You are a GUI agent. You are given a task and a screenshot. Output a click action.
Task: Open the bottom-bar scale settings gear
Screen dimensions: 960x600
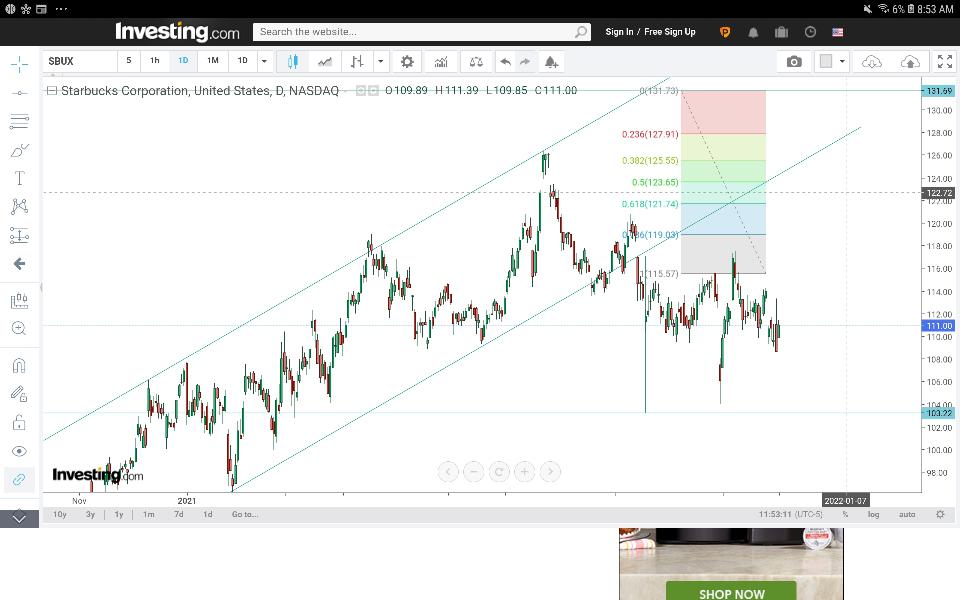pyautogui.click(x=940, y=514)
